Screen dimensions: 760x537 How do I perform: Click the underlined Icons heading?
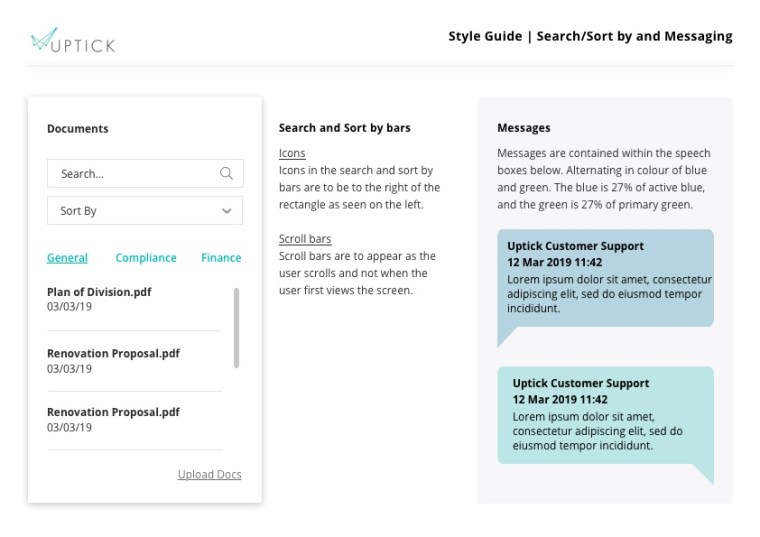tap(292, 153)
